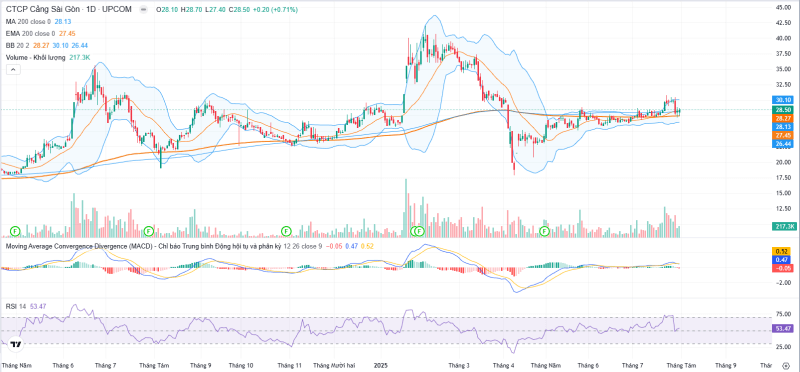
Task: Select the Volume - Khối lượng legend
Action: tap(47, 58)
